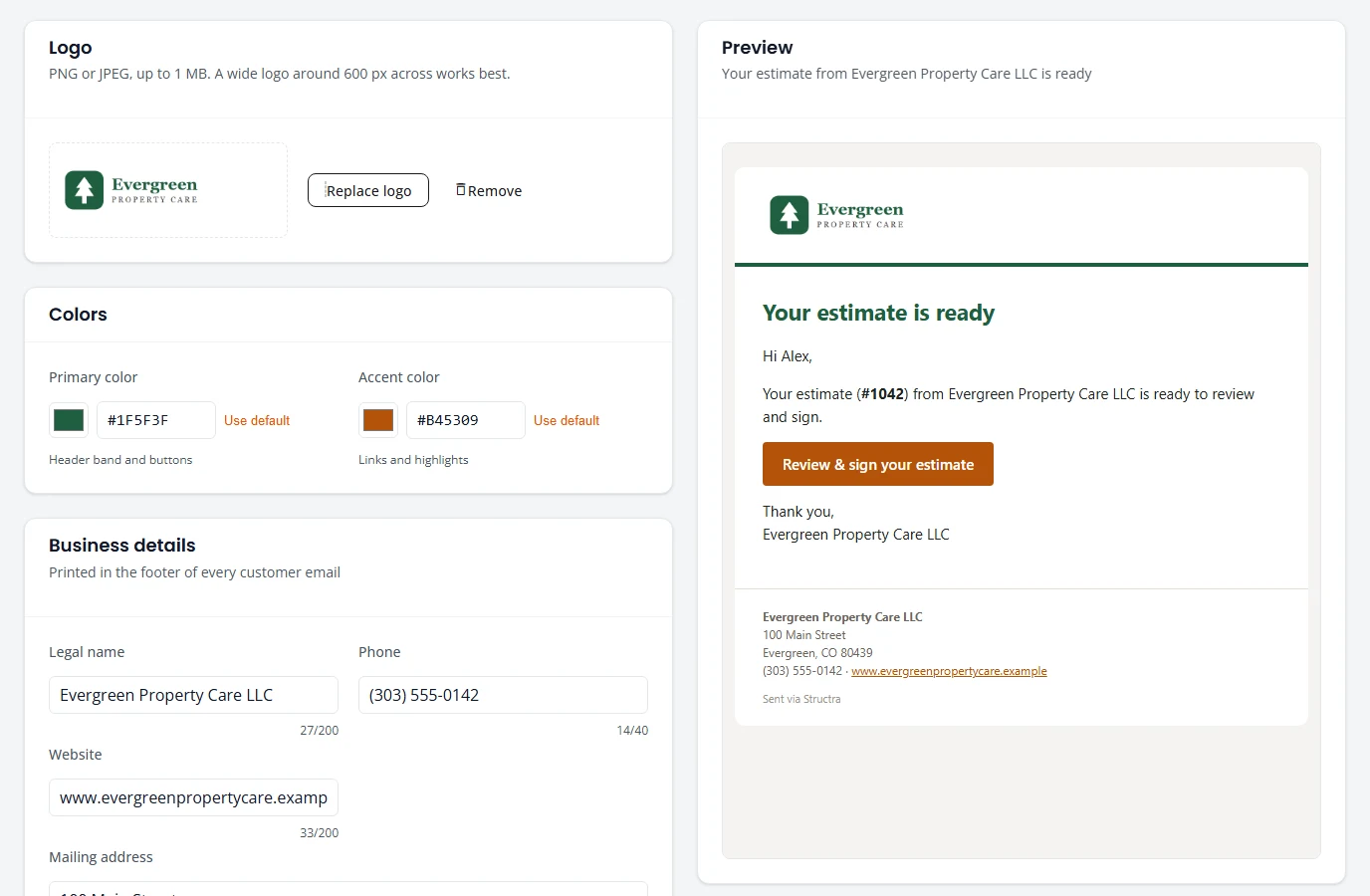1370x896 pixels.
Task: Click the 27/200 character counter
Action: tap(319, 731)
